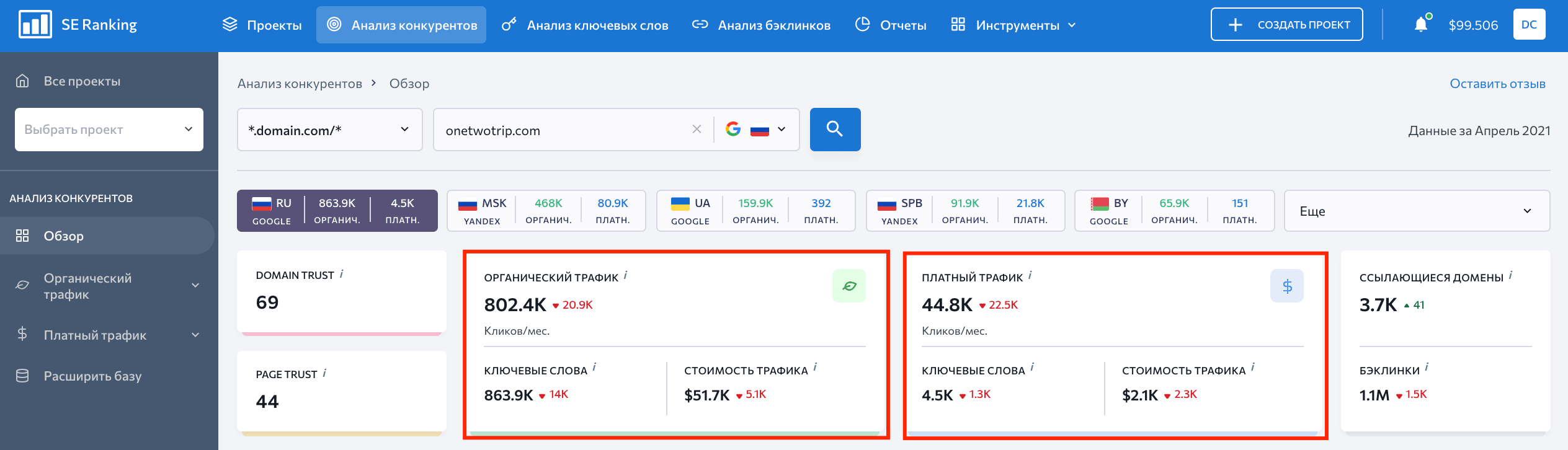Open the Отчеты menu
This screenshot has height=450, width=1568.
(891, 25)
